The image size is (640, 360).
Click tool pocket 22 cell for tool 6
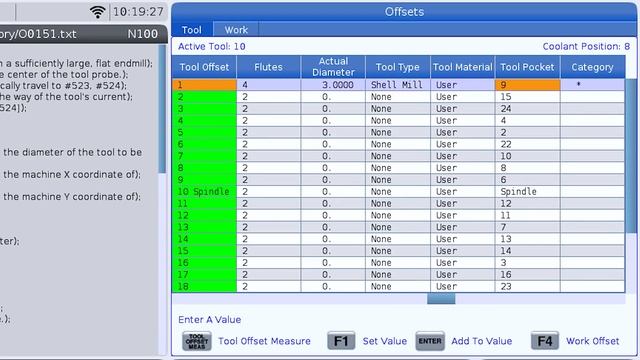click(x=527, y=144)
